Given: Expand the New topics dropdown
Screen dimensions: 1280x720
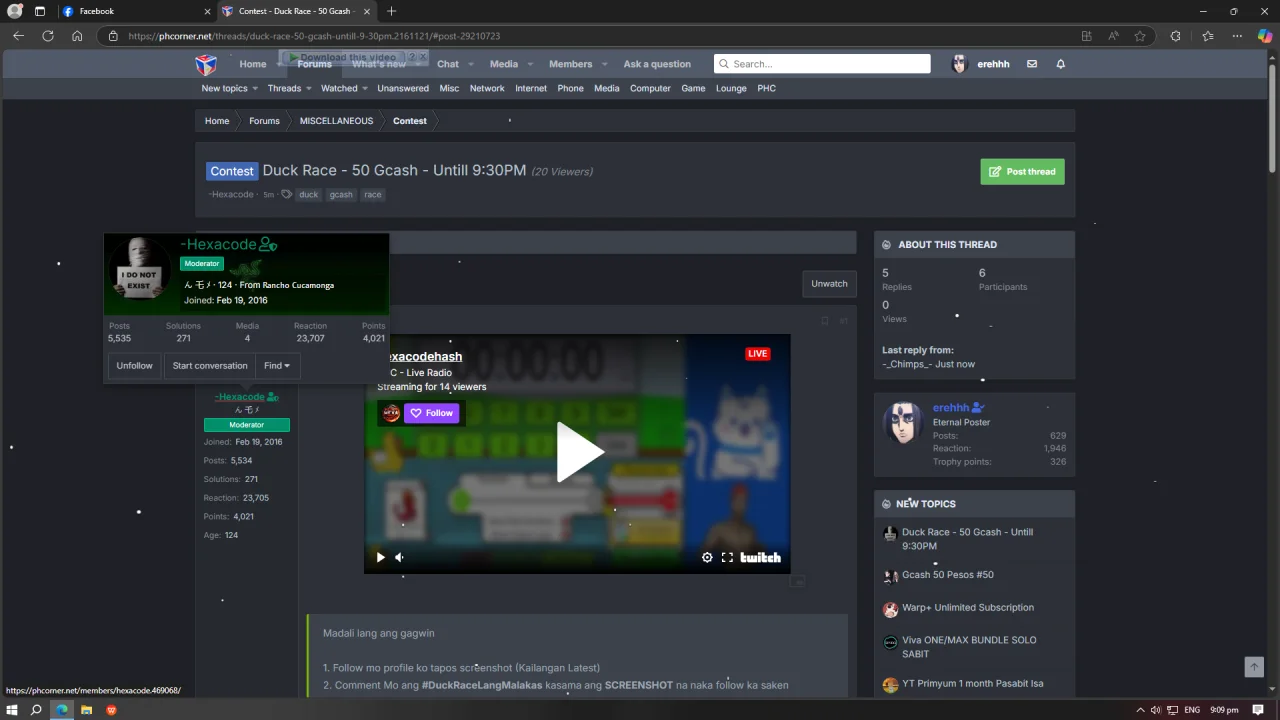Looking at the screenshot, I should tap(256, 89).
